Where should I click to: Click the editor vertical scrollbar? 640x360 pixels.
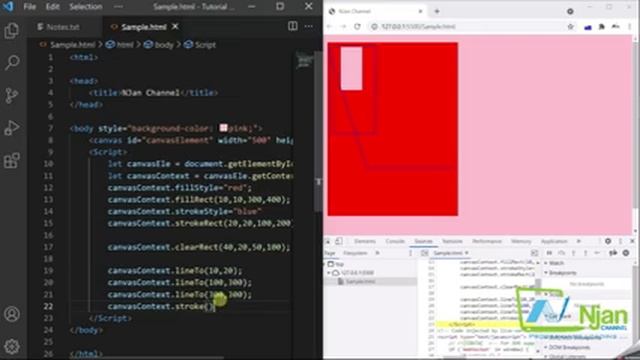coord(318,131)
